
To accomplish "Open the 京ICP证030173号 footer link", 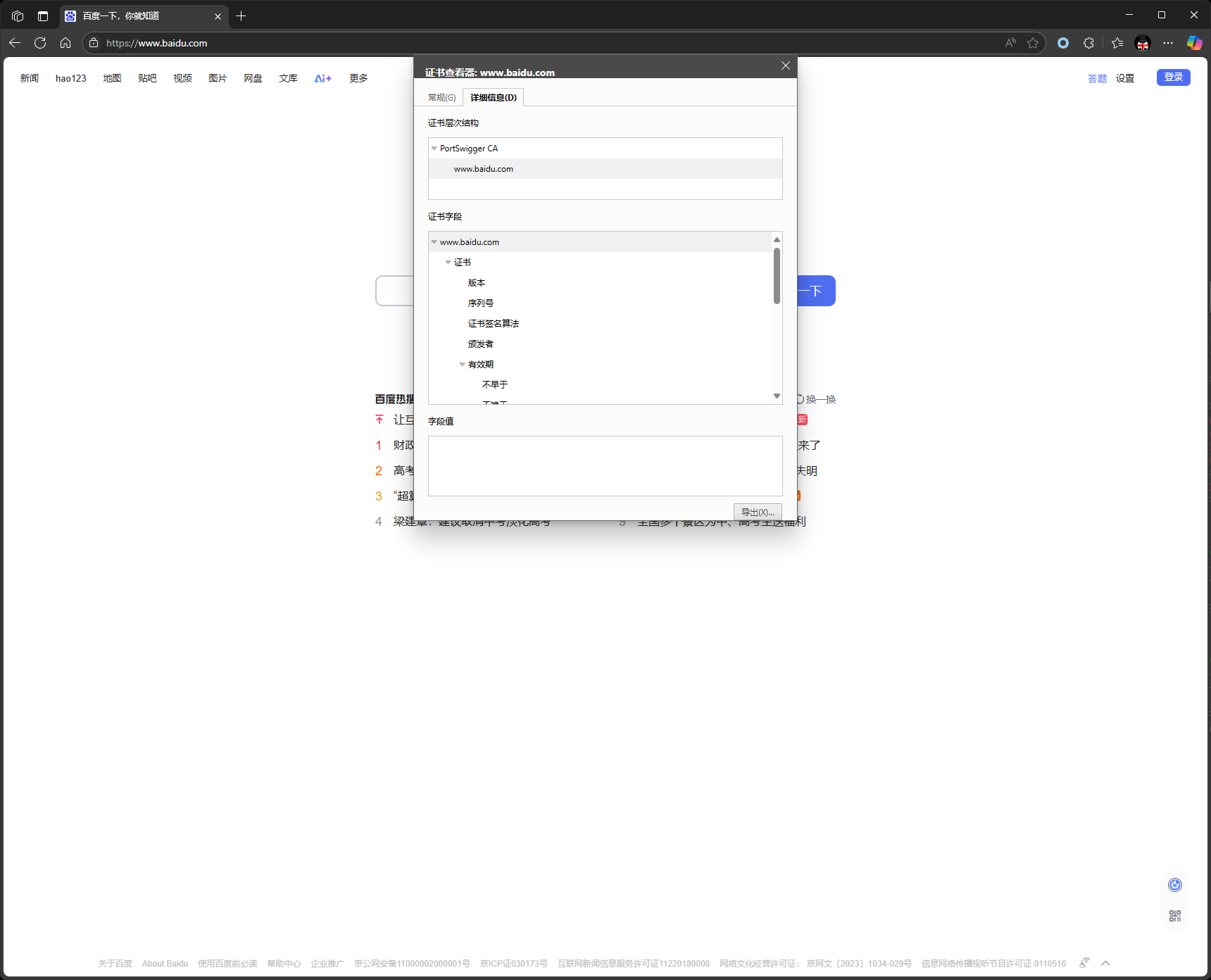I will 513,964.
